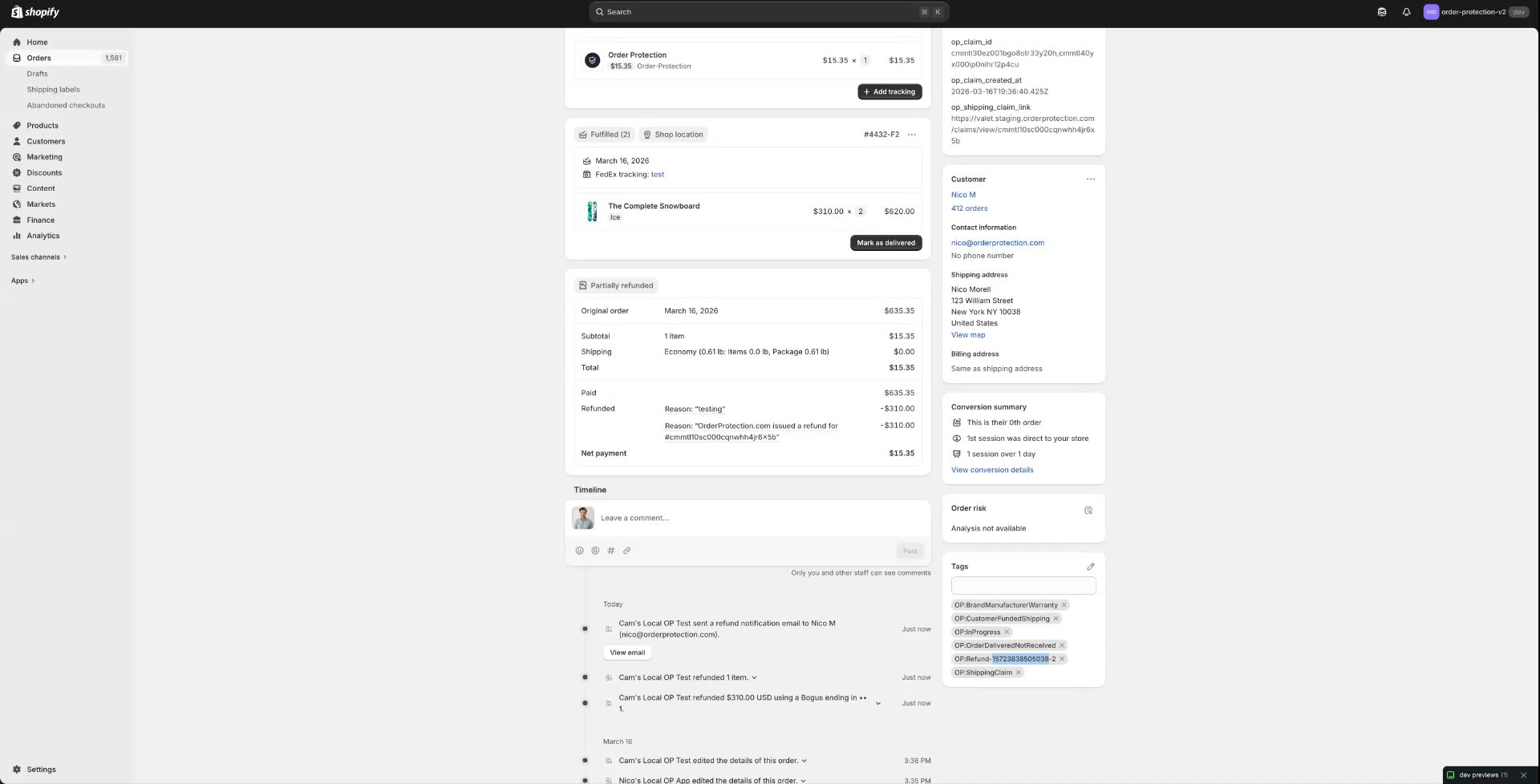Click the Fulfilled (2) status badge

click(x=604, y=135)
